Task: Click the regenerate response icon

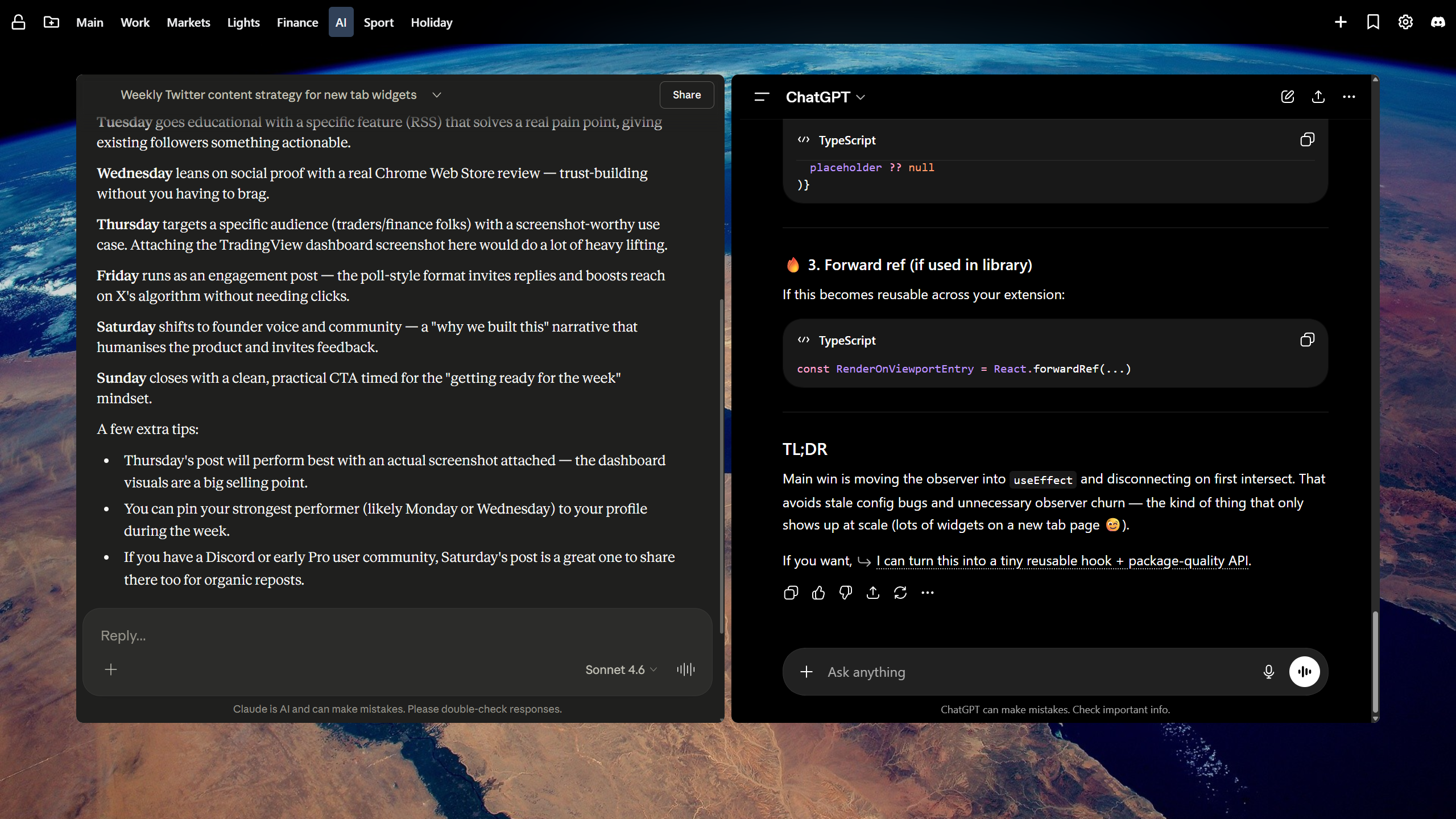Action: click(900, 593)
